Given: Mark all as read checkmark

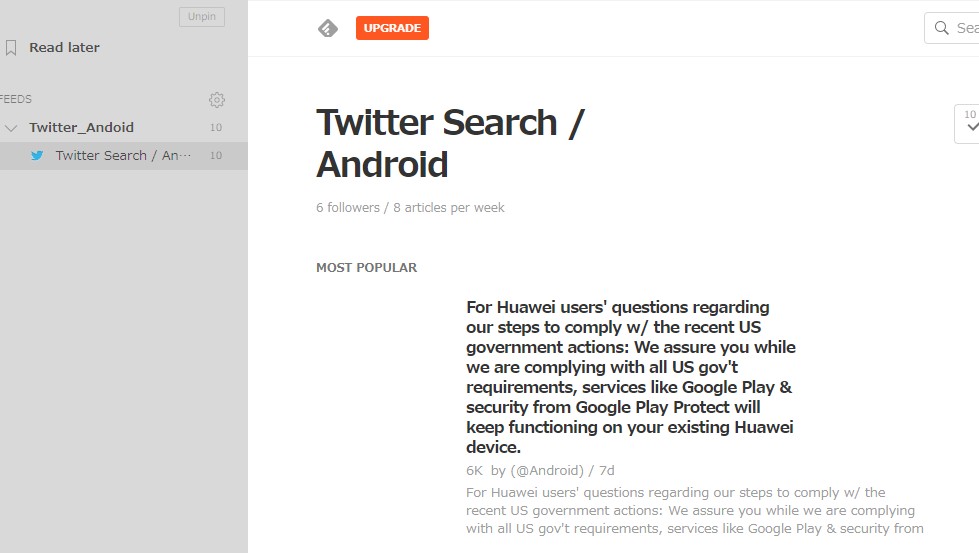Looking at the screenshot, I should click(971, 127).
